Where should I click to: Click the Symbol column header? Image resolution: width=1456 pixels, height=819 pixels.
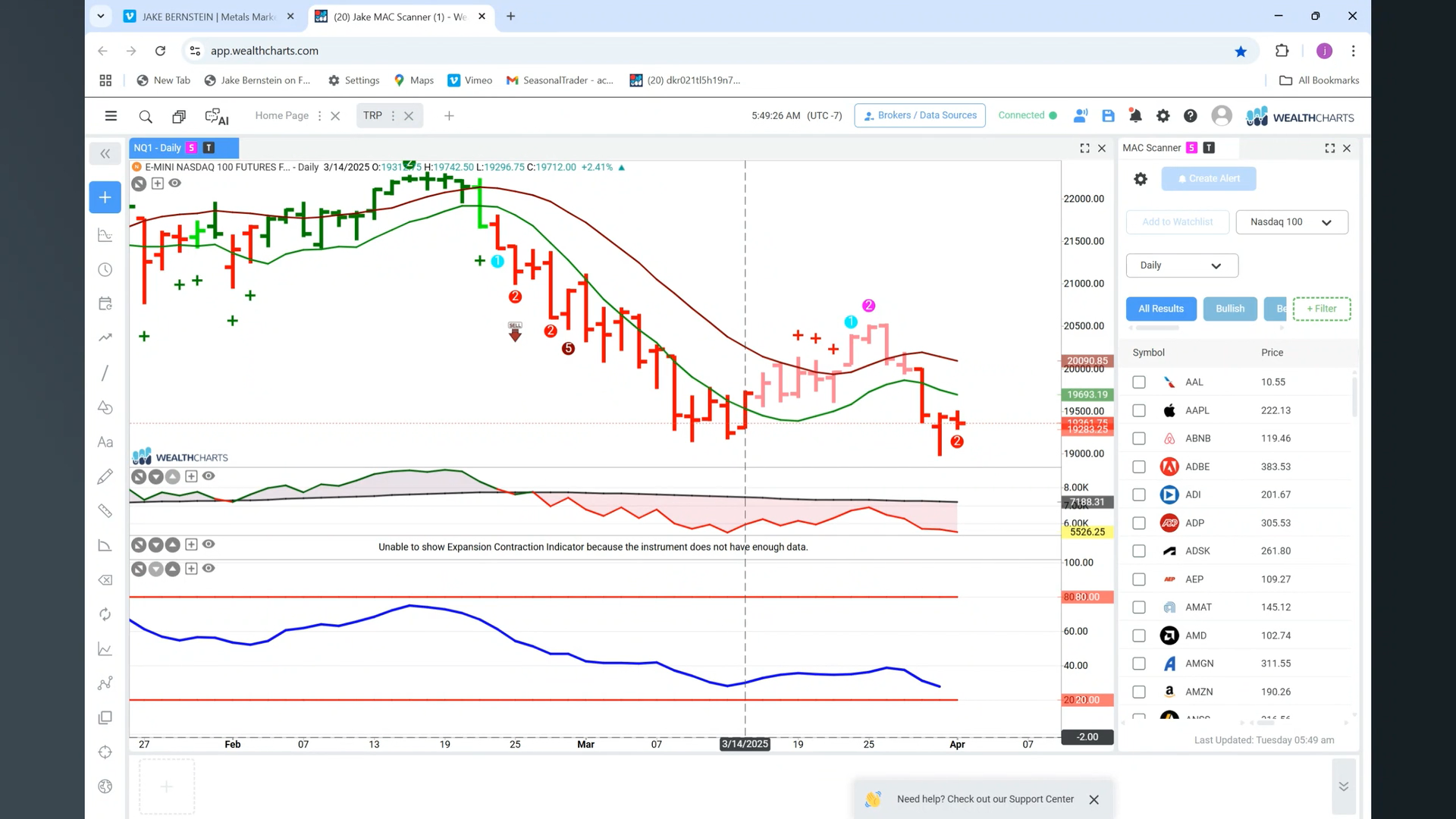point(1148,353)
